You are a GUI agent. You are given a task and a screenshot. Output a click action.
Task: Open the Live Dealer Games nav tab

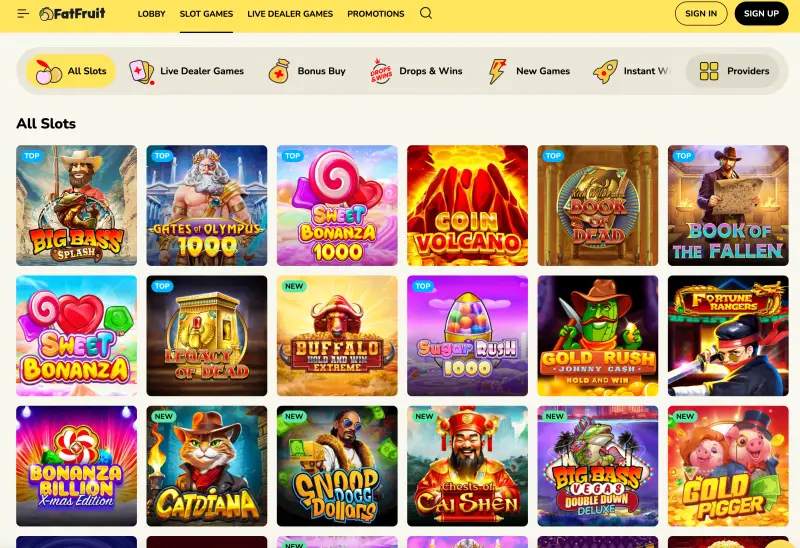pyautogui.click(x=290, y=14)
